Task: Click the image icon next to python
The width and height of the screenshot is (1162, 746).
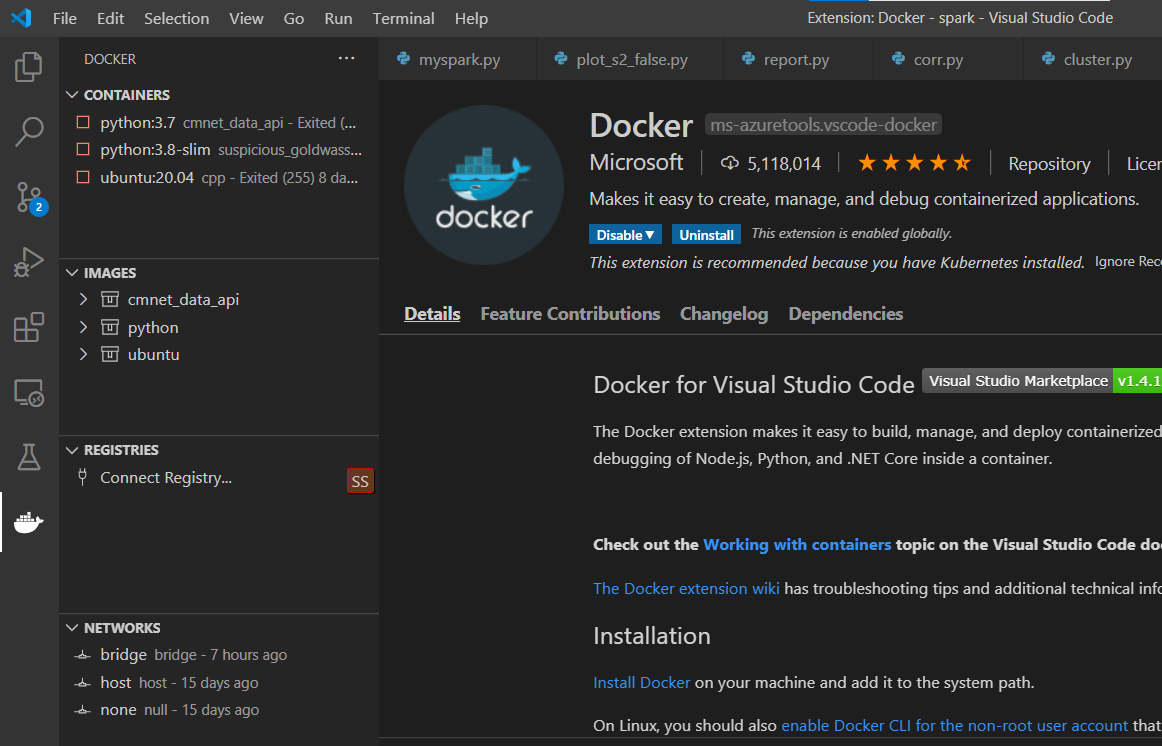Action: 110,327
